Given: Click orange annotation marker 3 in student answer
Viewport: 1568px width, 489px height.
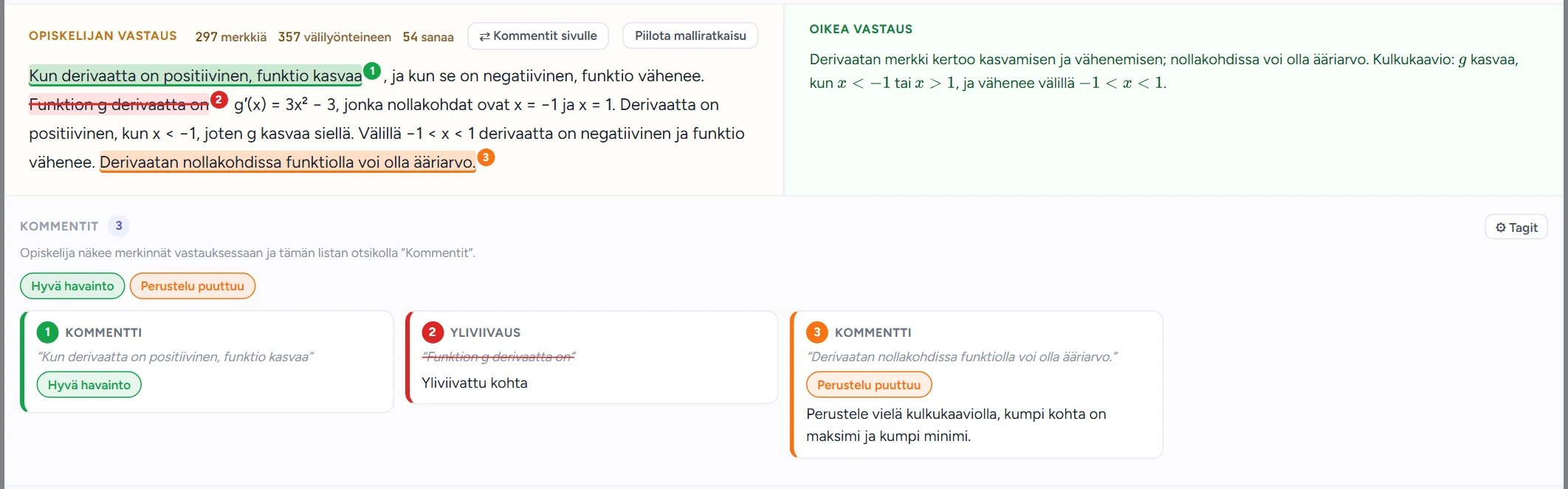Looking at the screenshot, I should (486, 157).
